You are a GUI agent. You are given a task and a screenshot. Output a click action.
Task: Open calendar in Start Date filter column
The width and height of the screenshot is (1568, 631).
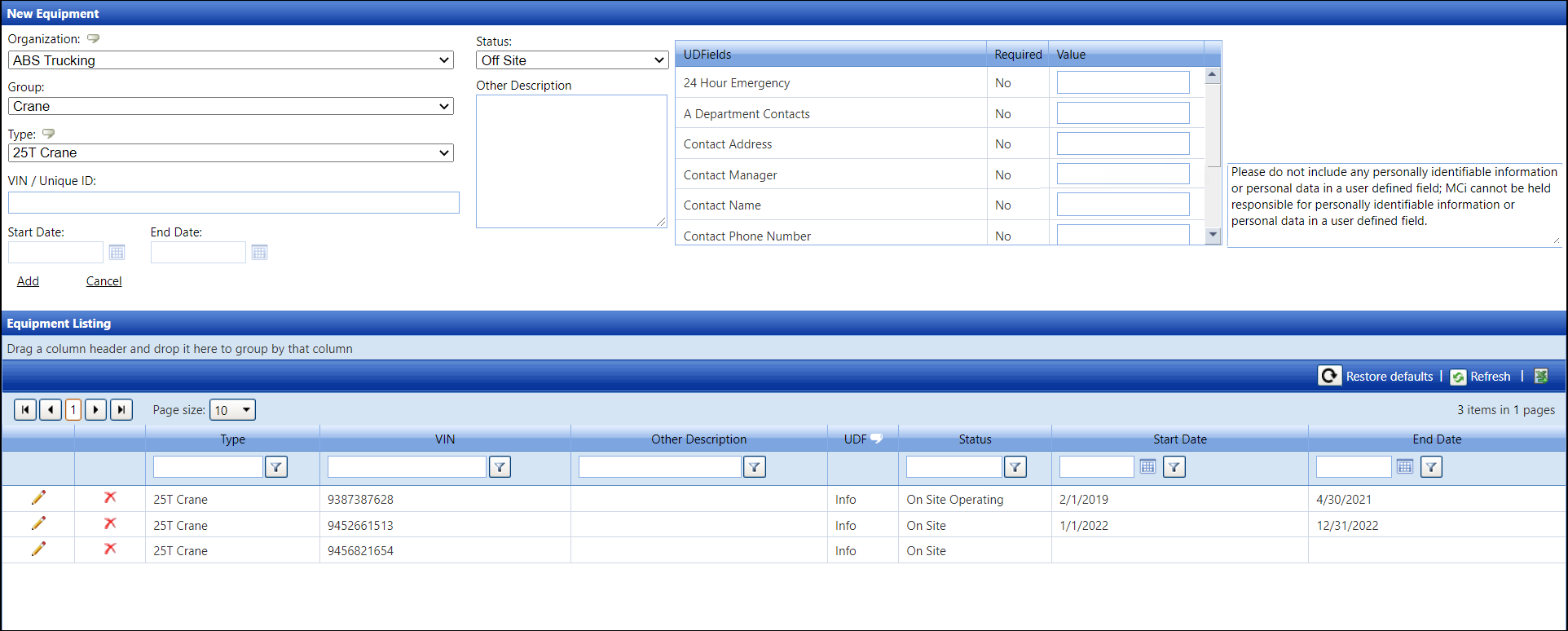point(1147,467)
